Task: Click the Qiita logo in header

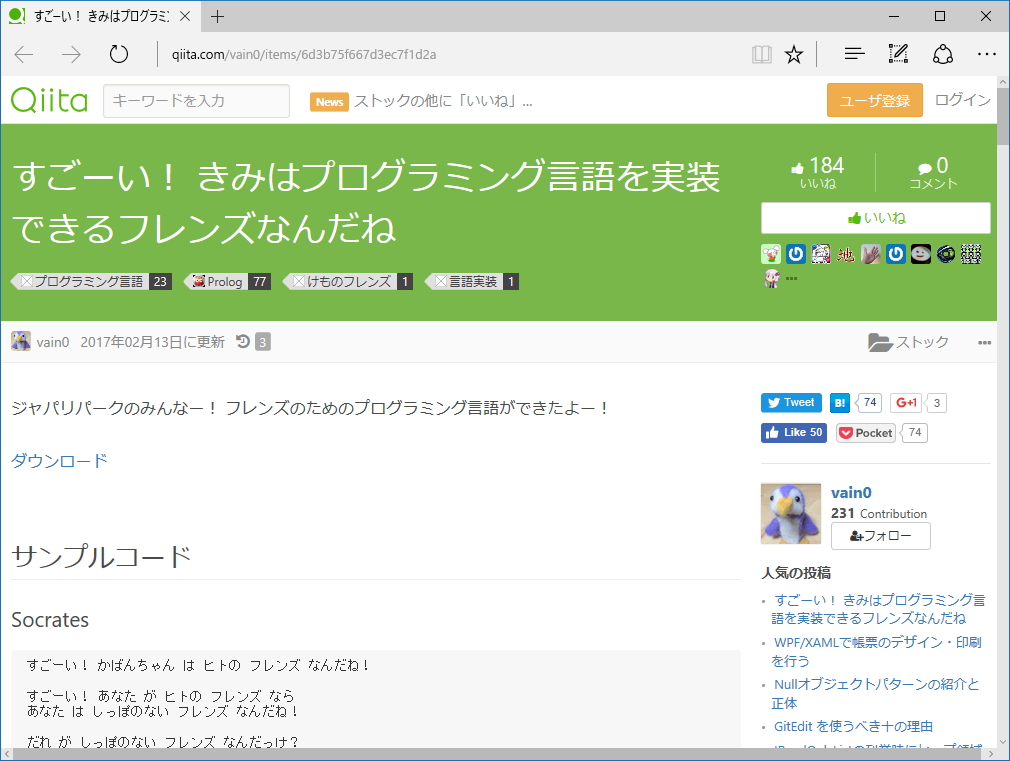Action: pos(48,100)
